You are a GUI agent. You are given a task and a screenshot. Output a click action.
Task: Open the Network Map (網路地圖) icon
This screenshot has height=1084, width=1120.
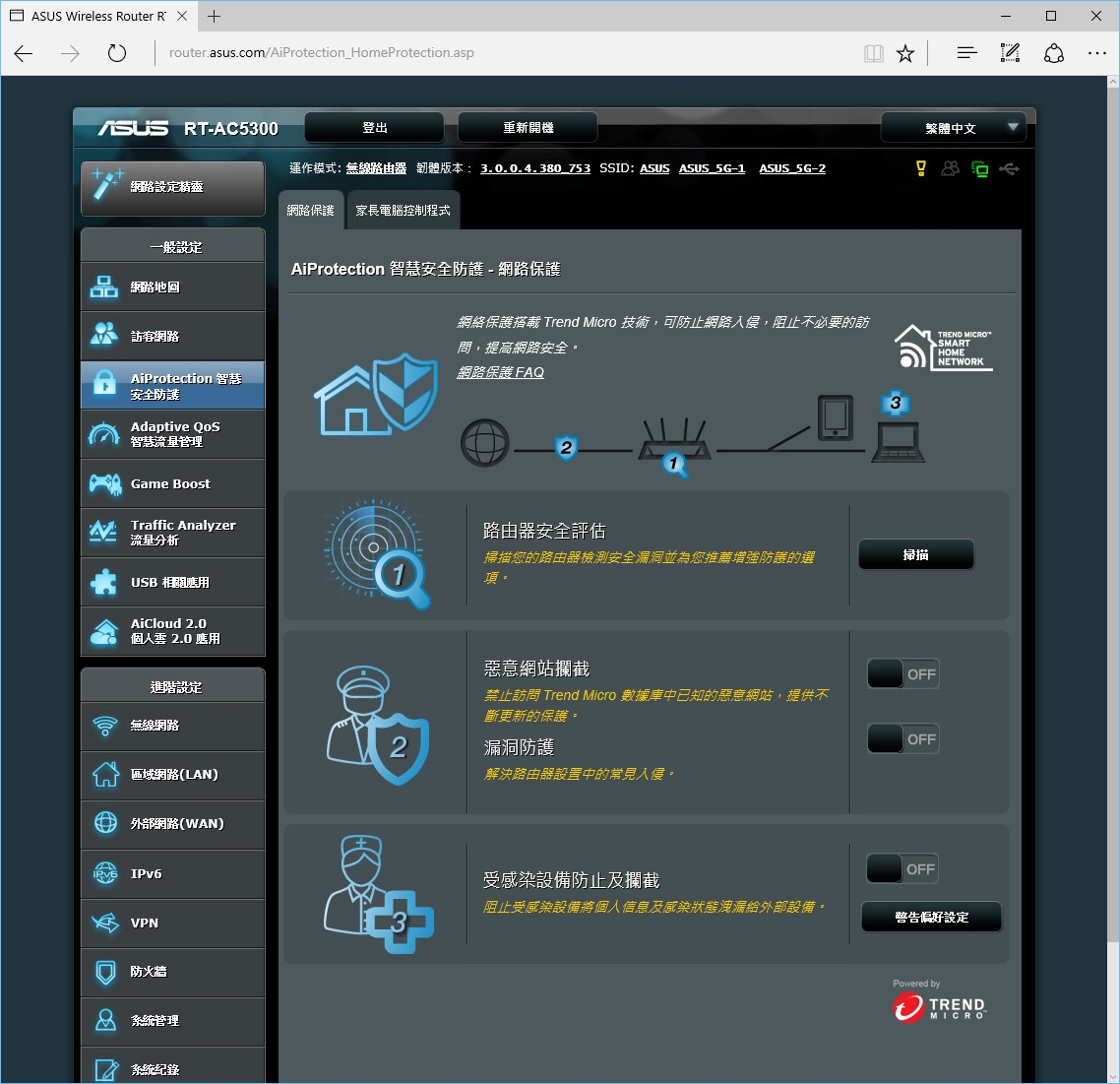[x=104, y=287]
